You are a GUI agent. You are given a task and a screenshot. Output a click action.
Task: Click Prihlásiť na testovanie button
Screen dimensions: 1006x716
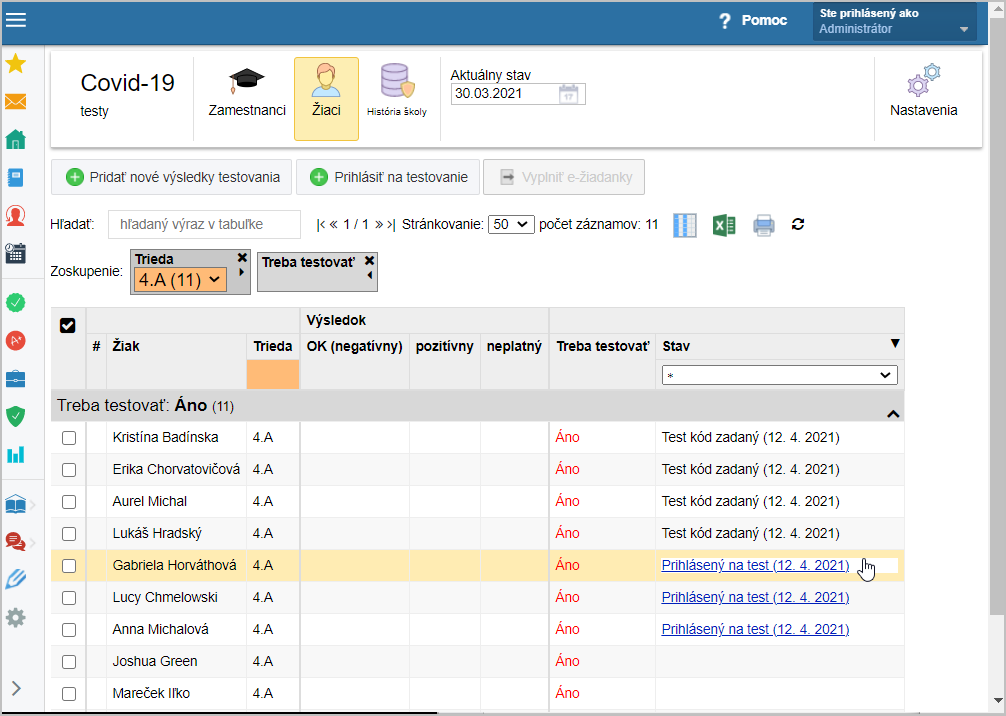pos(388,177)
